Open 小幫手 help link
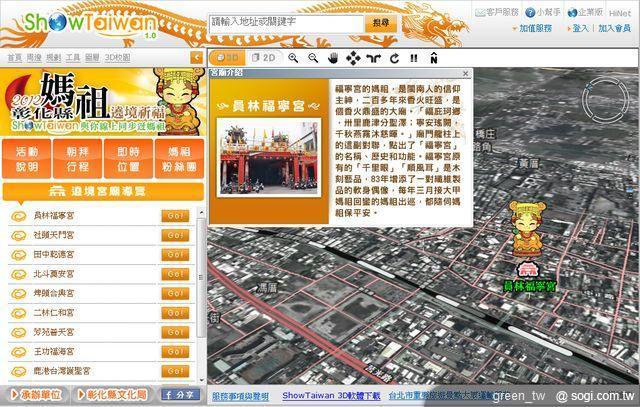The width and height of the screenshot is (640, 407). point(543,12)
